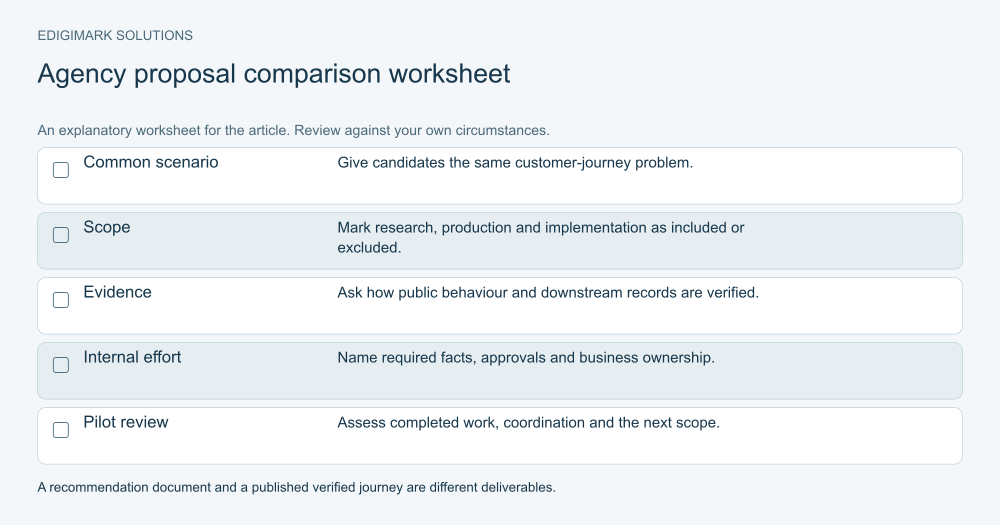Click 'Mark research, production and implementation' description
1000x525 pixels.
[x=541, y=237]
